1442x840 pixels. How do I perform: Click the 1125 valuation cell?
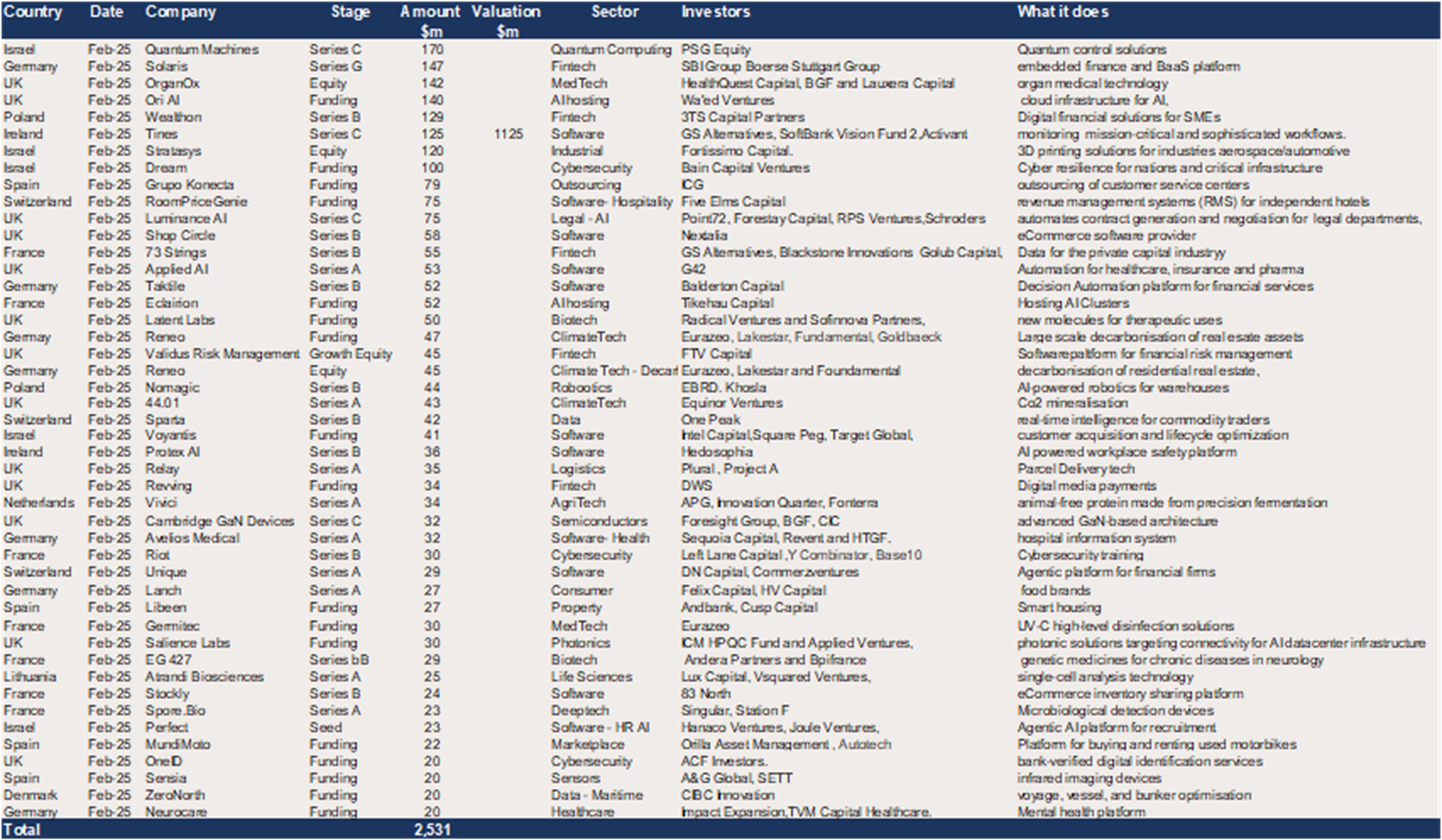[508, 134]
